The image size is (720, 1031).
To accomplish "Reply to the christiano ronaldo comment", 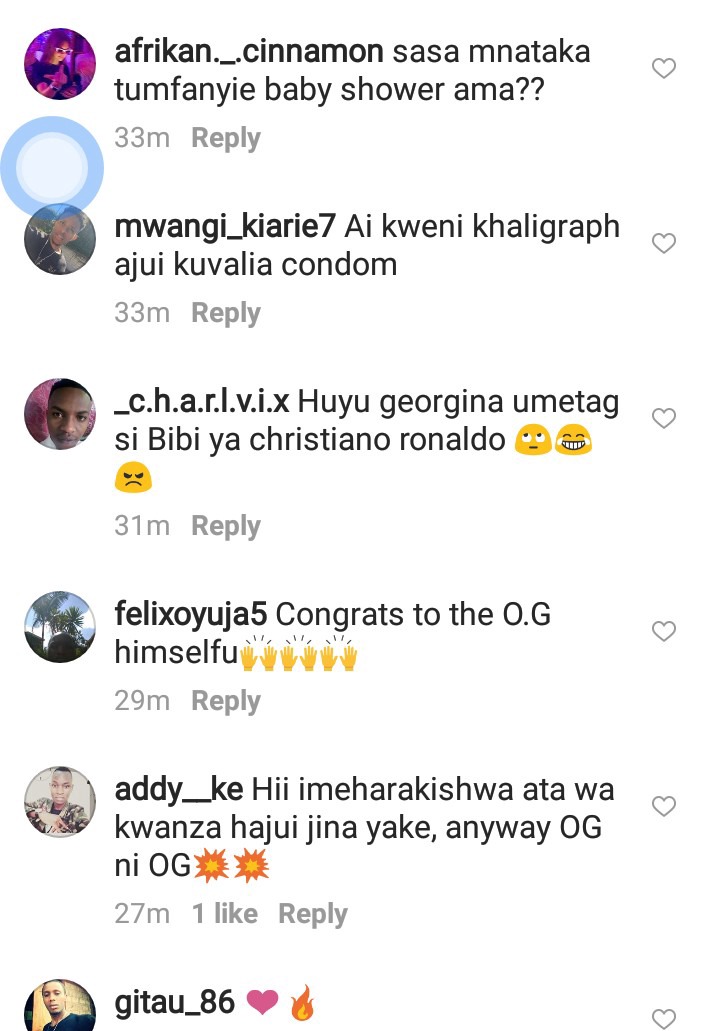I will tap(226, 526).
